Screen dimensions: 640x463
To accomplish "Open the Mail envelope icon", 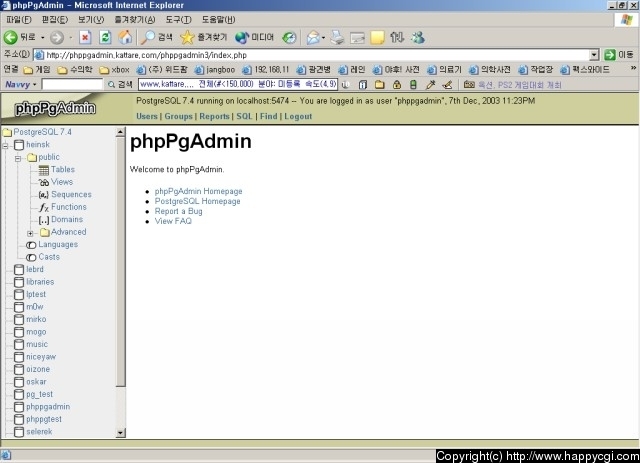I will pos(313,38).
